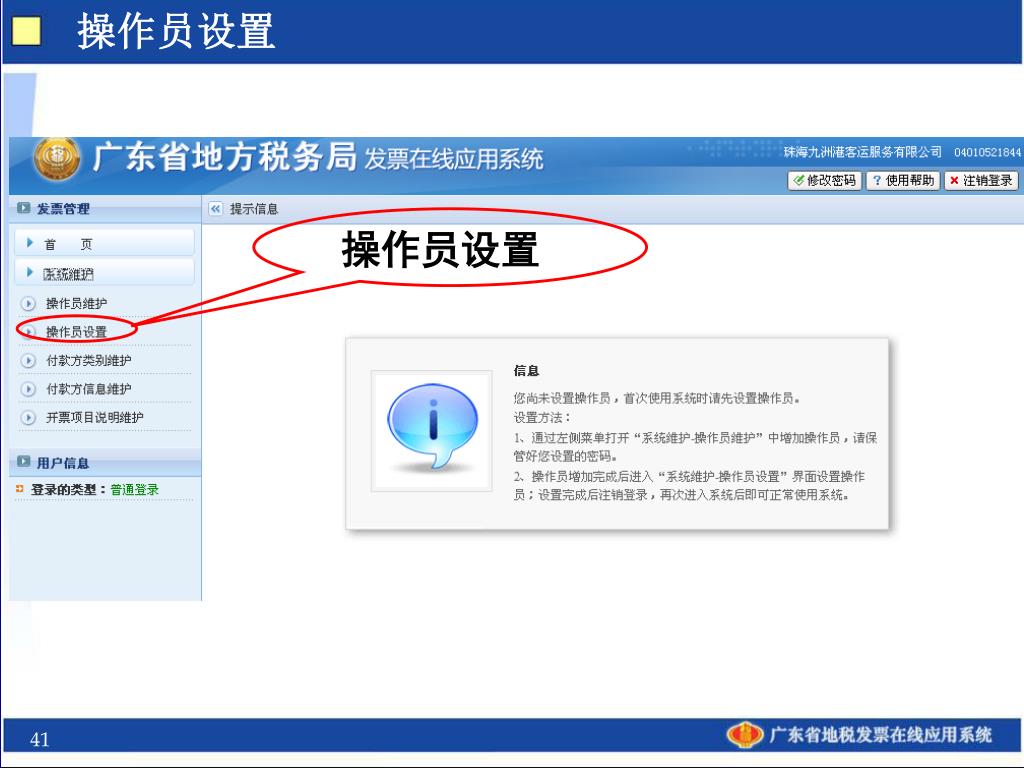Expand the 首页 menu section
This screenshot has width=1024, height=768.
[104, 244]
